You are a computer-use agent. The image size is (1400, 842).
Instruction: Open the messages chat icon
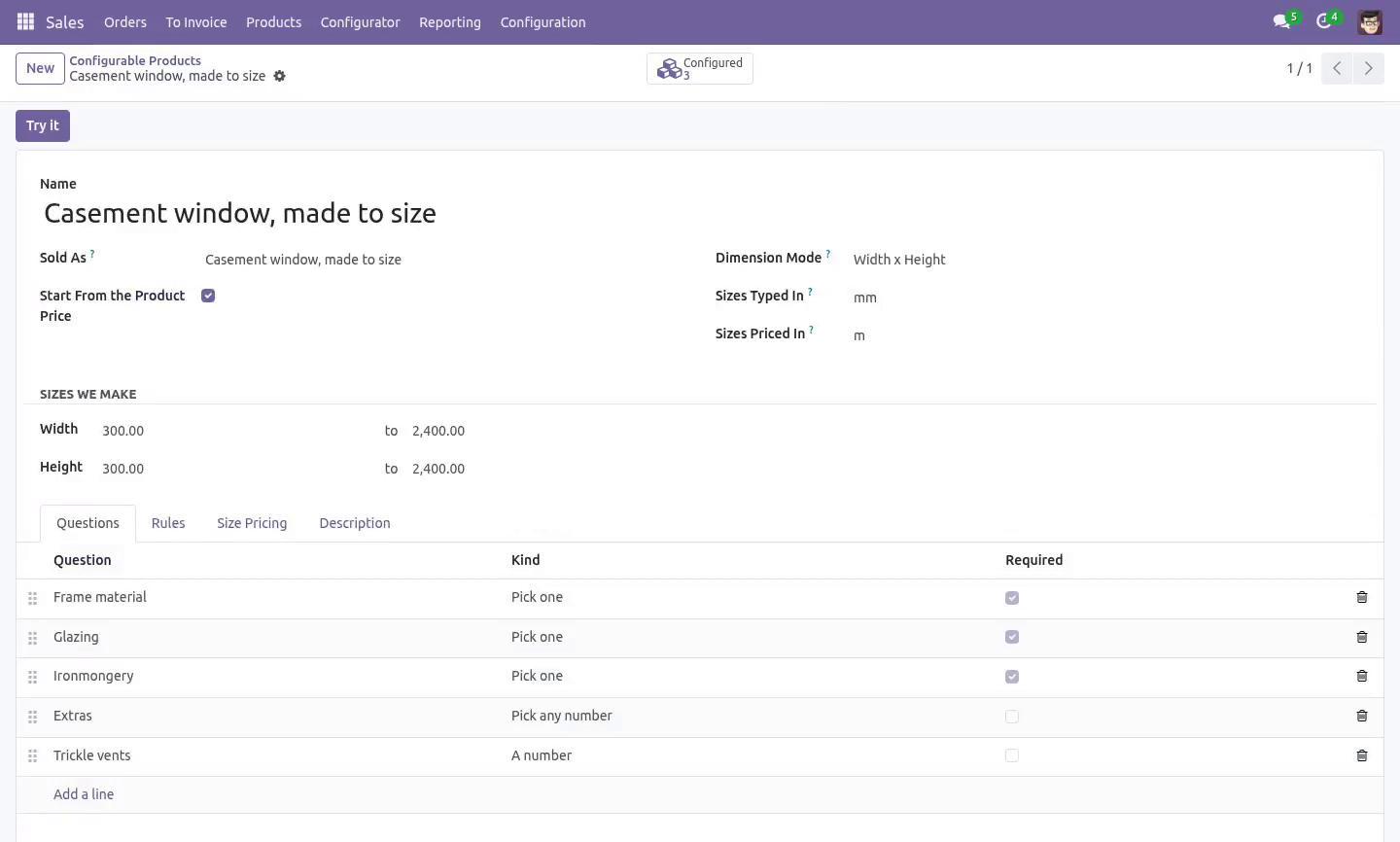point(1281,21)
